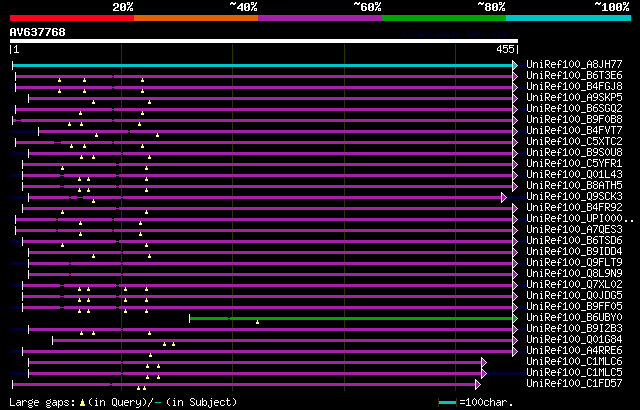Click the red 20% legend color segment

(x=72, y=17)
